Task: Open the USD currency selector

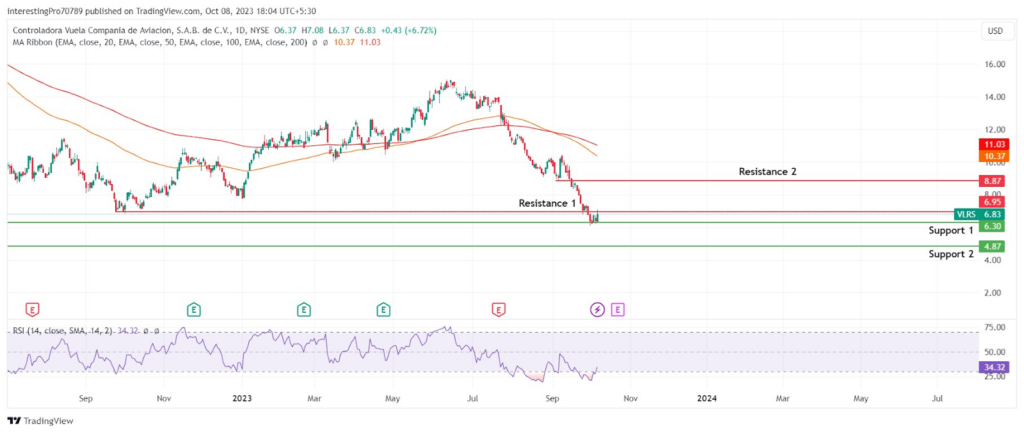Action: pyautogui.click(x=995, y=31)
